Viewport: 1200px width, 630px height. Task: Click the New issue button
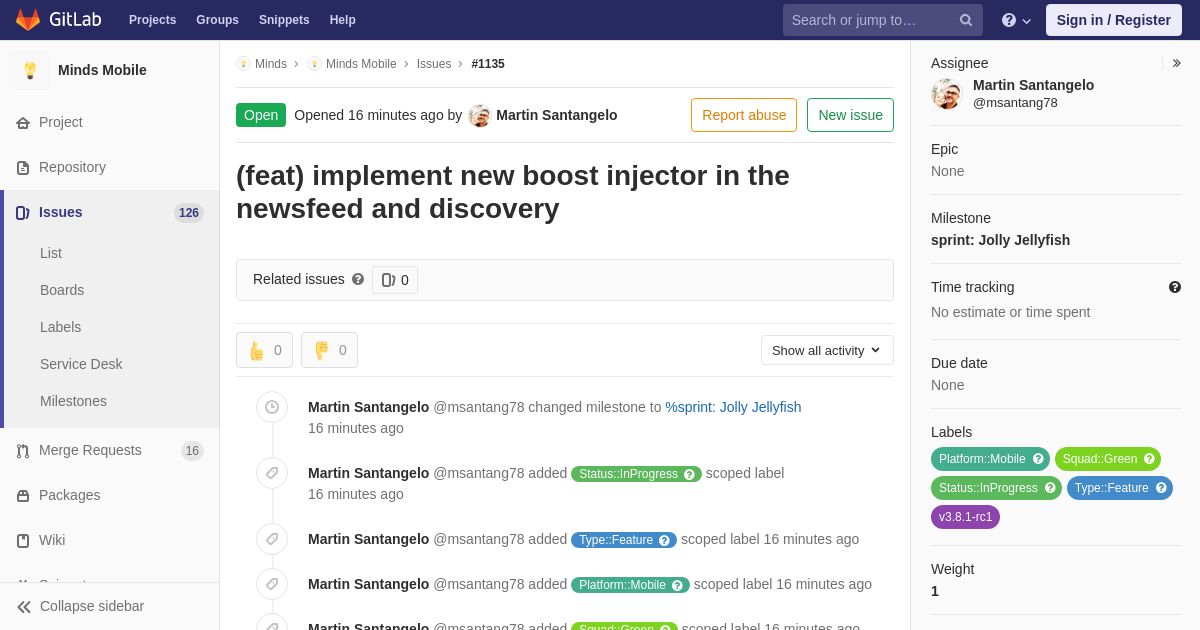(850, 115)
